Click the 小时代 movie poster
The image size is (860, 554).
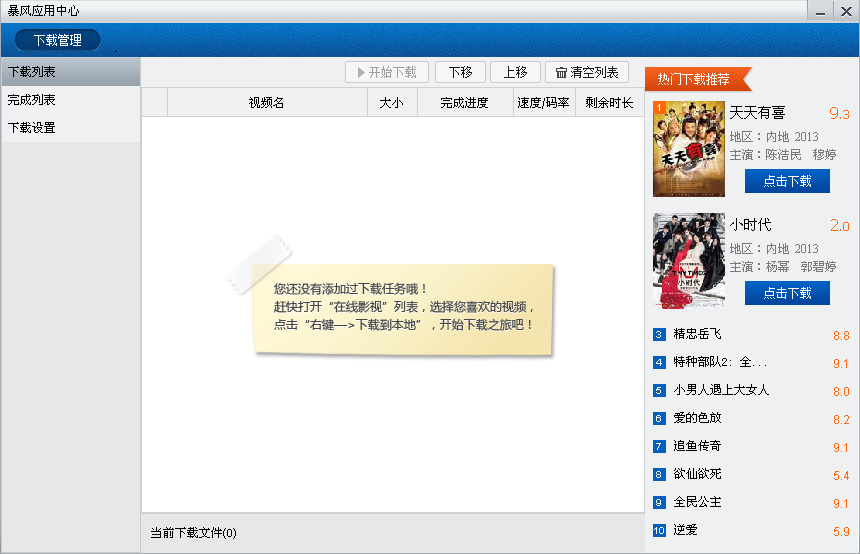[689, 261]
